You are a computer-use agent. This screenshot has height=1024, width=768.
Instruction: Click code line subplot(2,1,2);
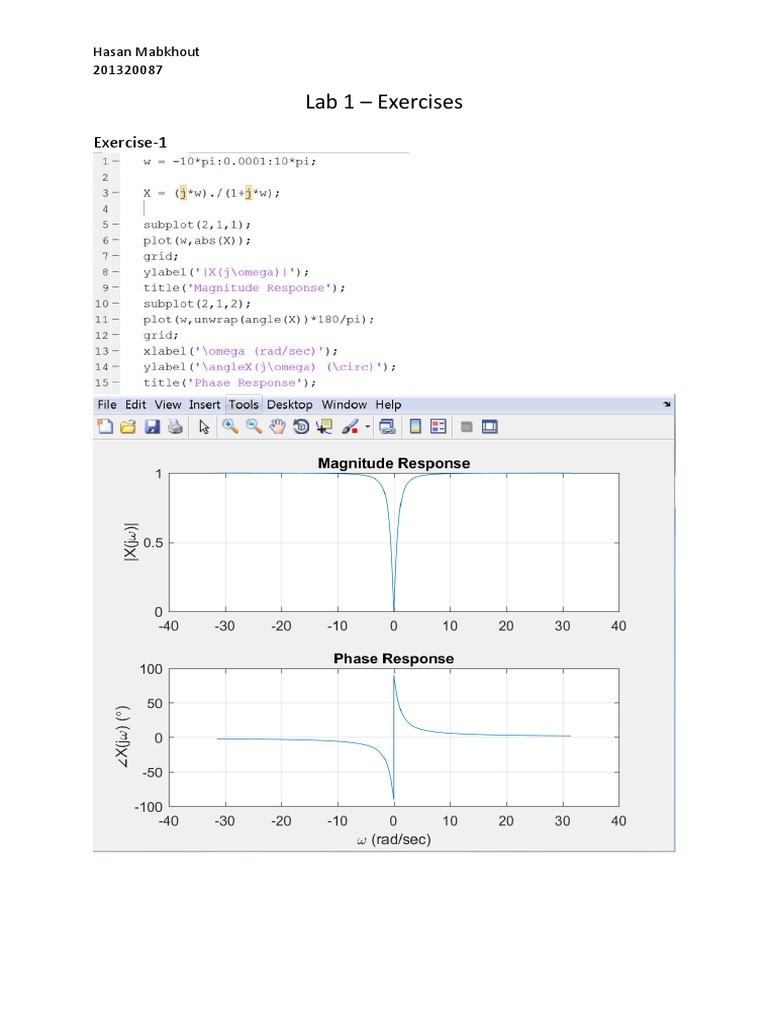(x=197, y=304)
